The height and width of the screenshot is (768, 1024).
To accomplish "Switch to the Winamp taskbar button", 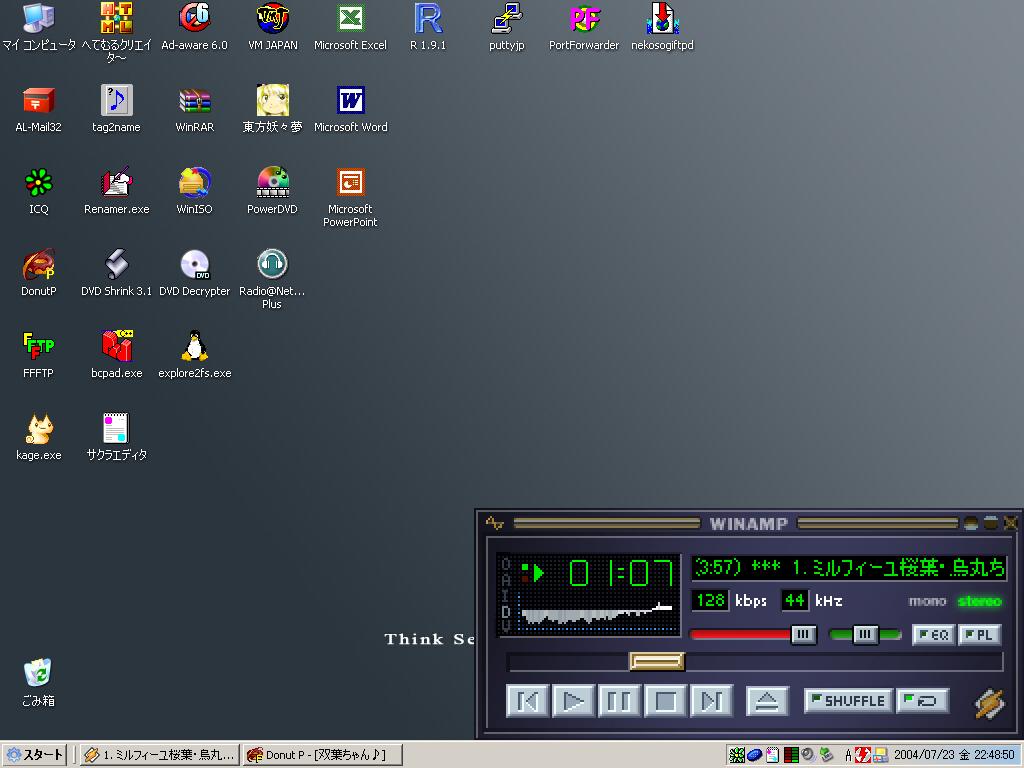I will point(160,755).
